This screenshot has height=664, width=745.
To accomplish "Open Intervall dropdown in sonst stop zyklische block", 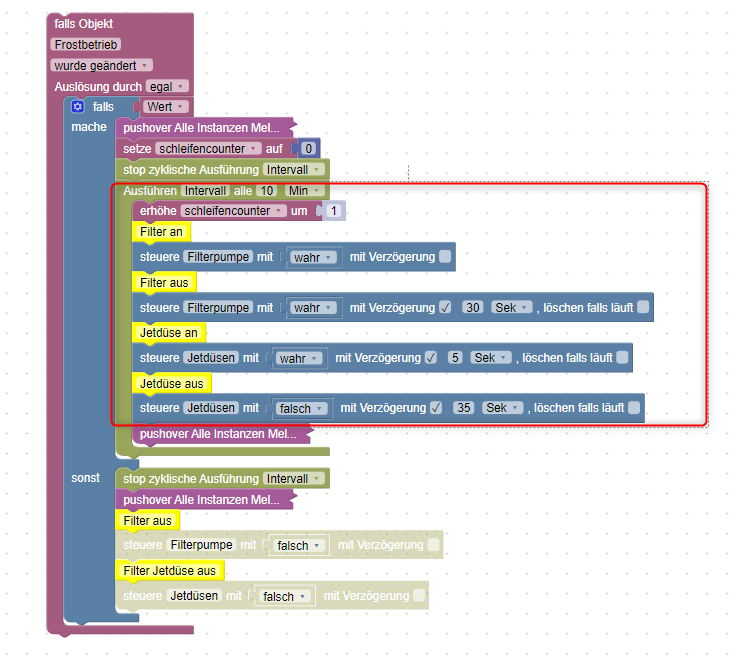I will point(293,479).
